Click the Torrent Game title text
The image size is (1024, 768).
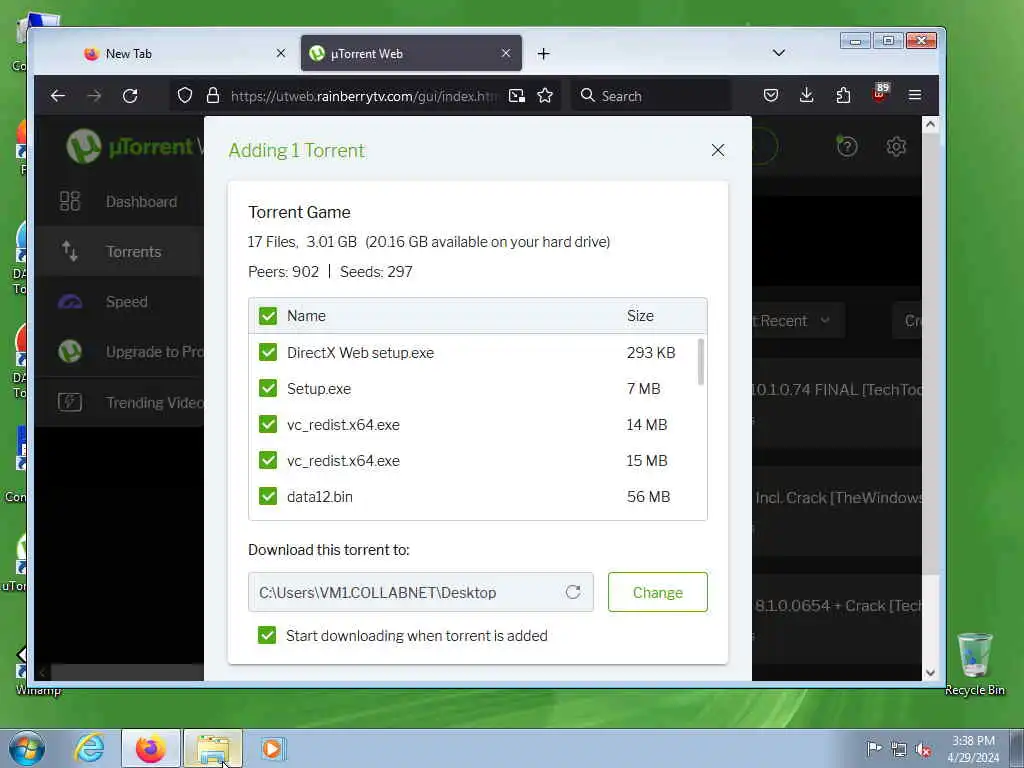click(299, 212)
